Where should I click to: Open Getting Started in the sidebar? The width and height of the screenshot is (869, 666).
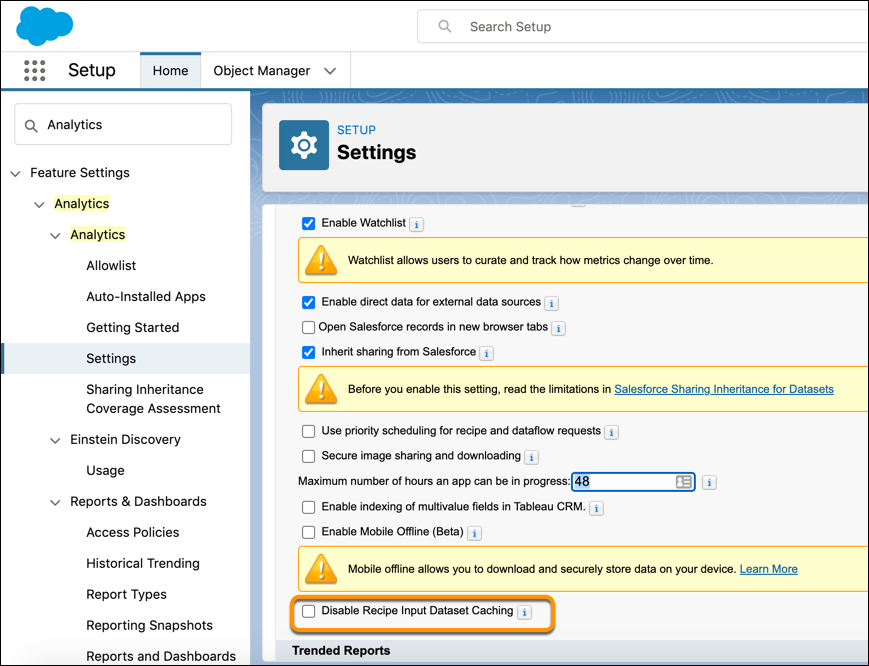(132, 327)
